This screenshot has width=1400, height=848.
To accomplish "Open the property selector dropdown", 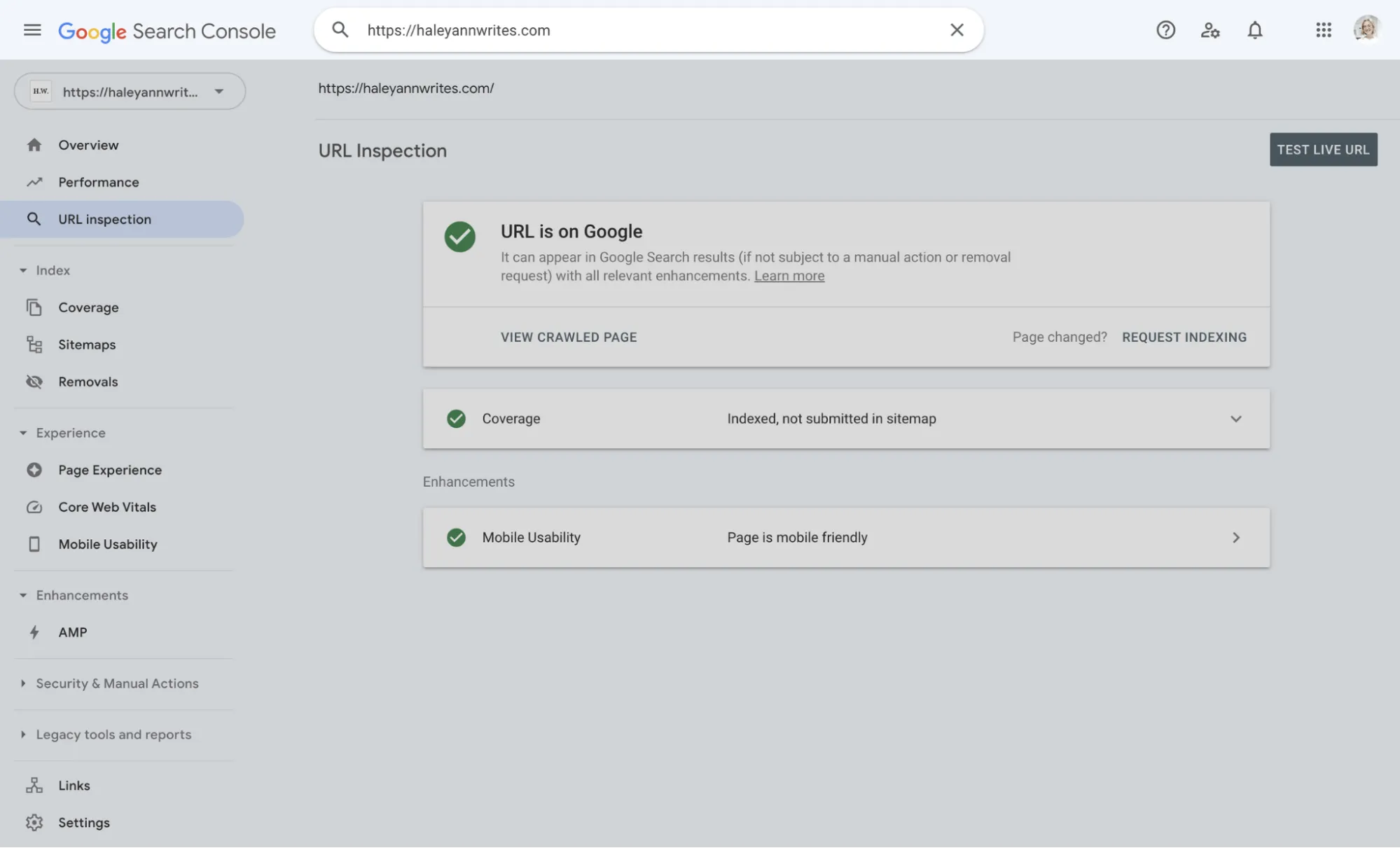I will click(x=219, y=92).
